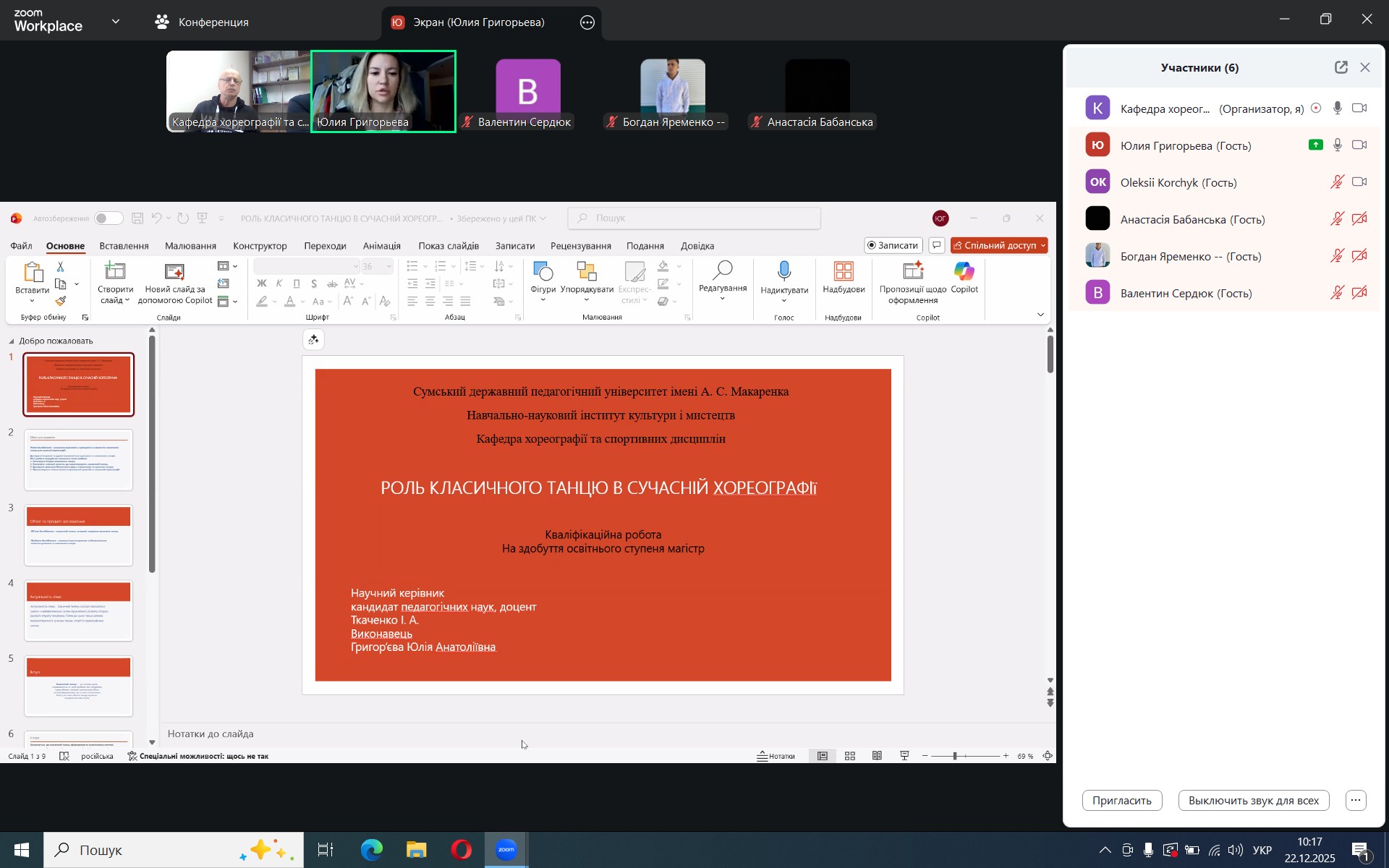Toggle video for Oleksii Korchyk
Viewport: 1389px width, 868px height.
(1359, 182)
